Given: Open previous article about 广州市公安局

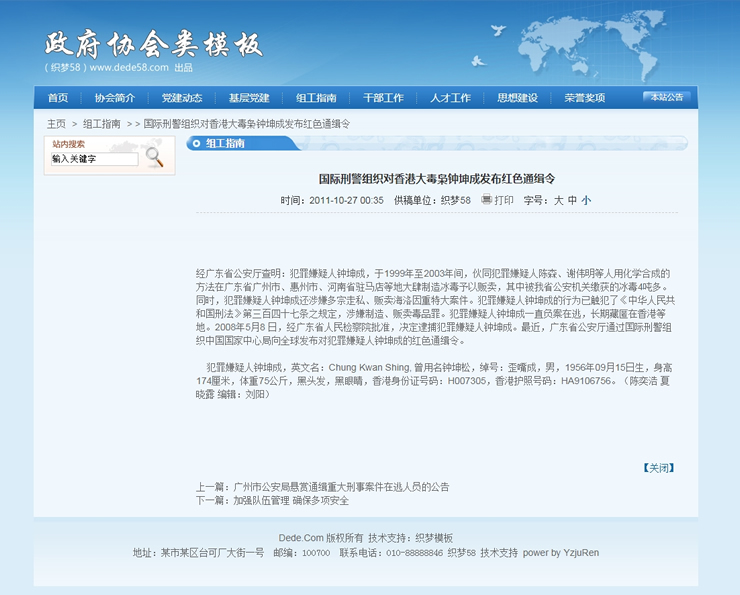Looking at the screenshot, I should tap(340, 487).
